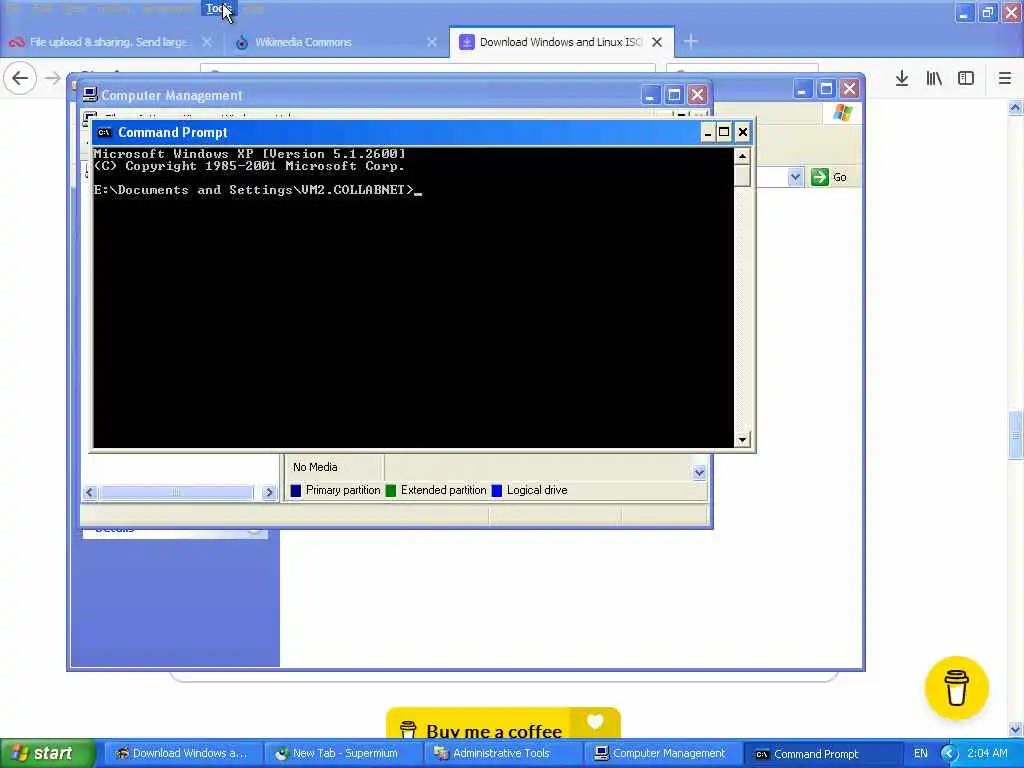The width and height of the screenshot is (1024, 768).
Task: Click the Primary partition legend swatch
Action: pos(296,490)
